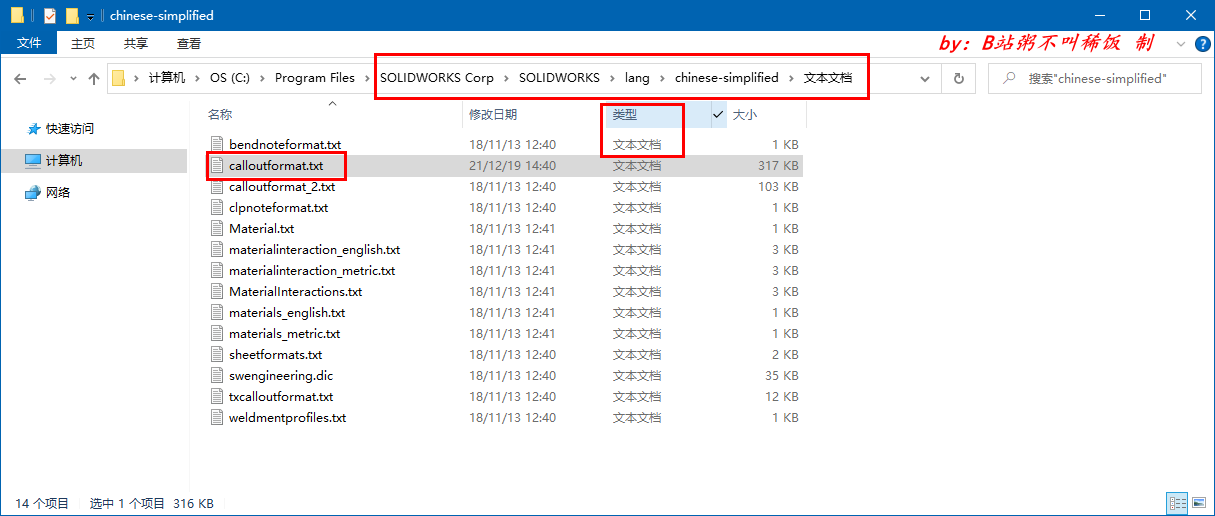Click the folder icon in address bar
Viewport: 1215px width, 516px height.
coord(119,78)
